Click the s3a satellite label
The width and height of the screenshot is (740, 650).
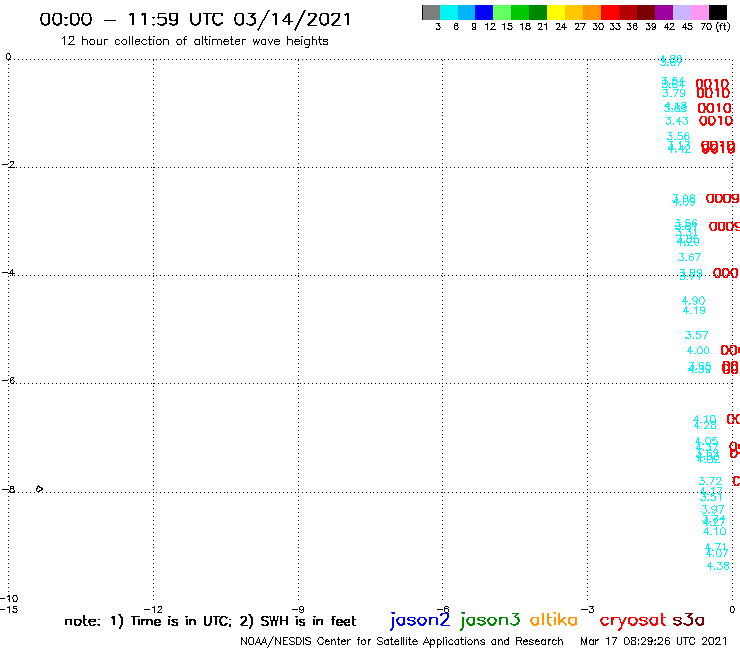[x=688, y=620]
